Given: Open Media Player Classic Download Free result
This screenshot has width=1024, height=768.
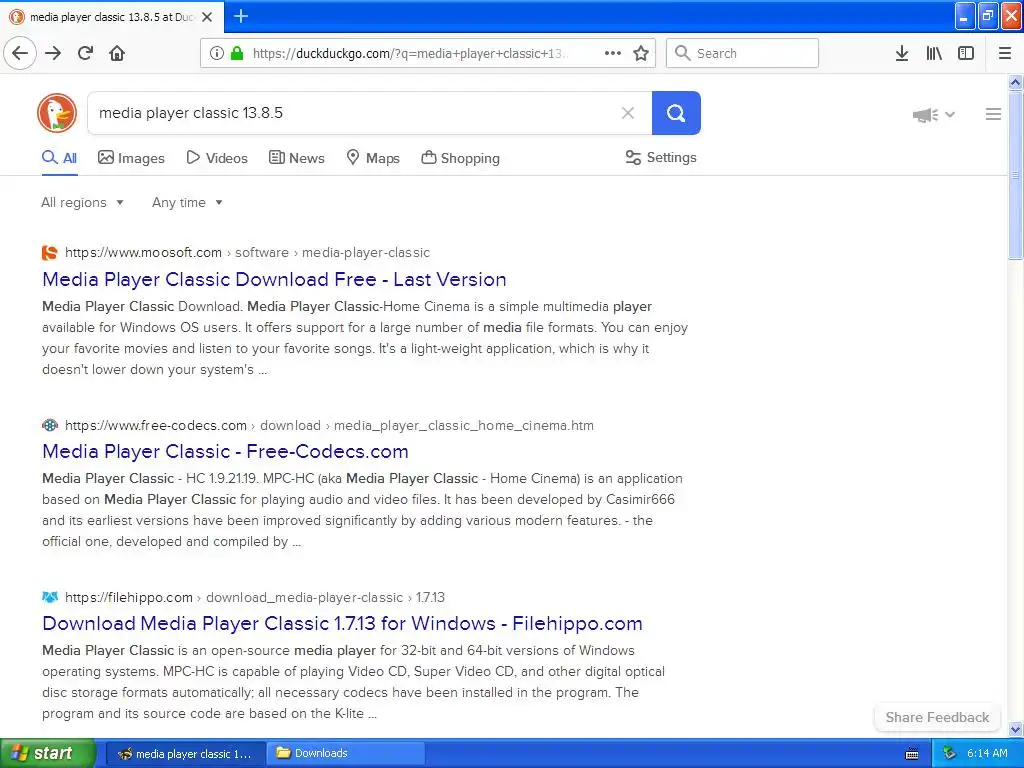Looking at the screenshot, I should pos(274,280).
